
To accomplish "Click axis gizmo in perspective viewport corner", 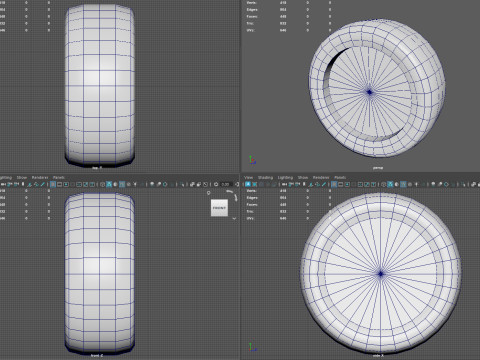I will click(x=252, y=160).
